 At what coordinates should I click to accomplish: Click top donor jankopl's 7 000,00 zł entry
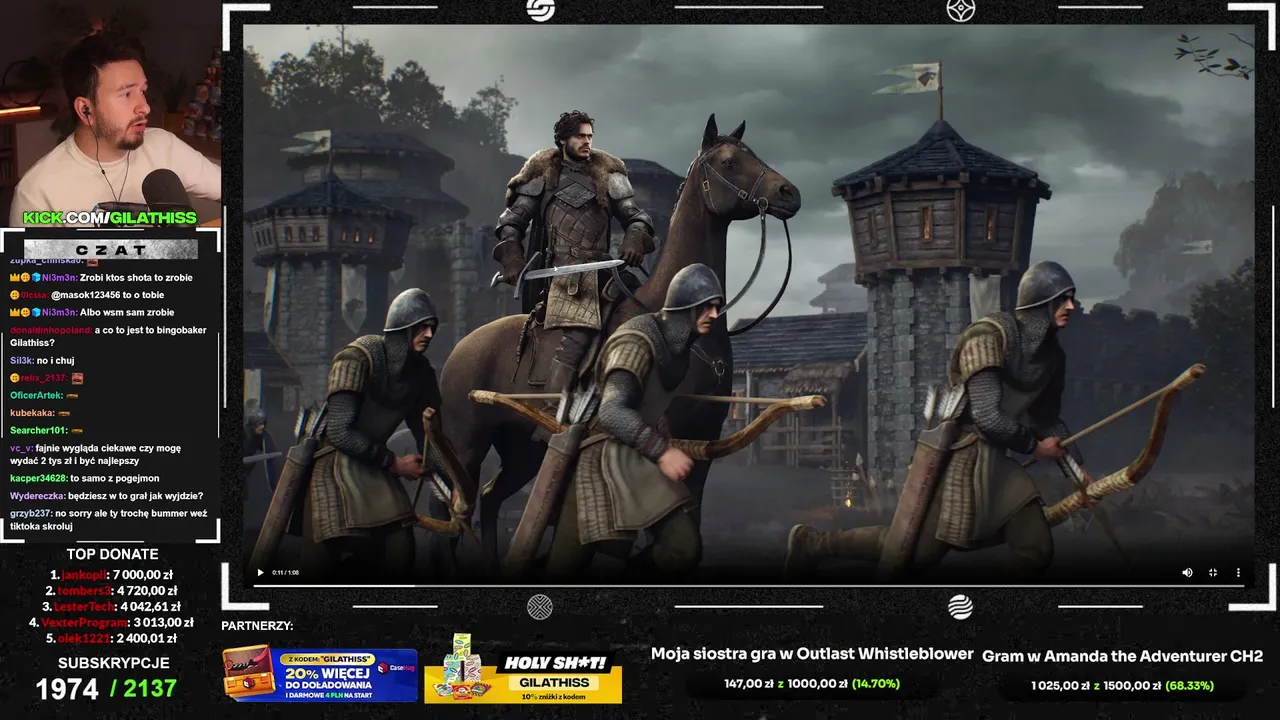click(112, 575)
